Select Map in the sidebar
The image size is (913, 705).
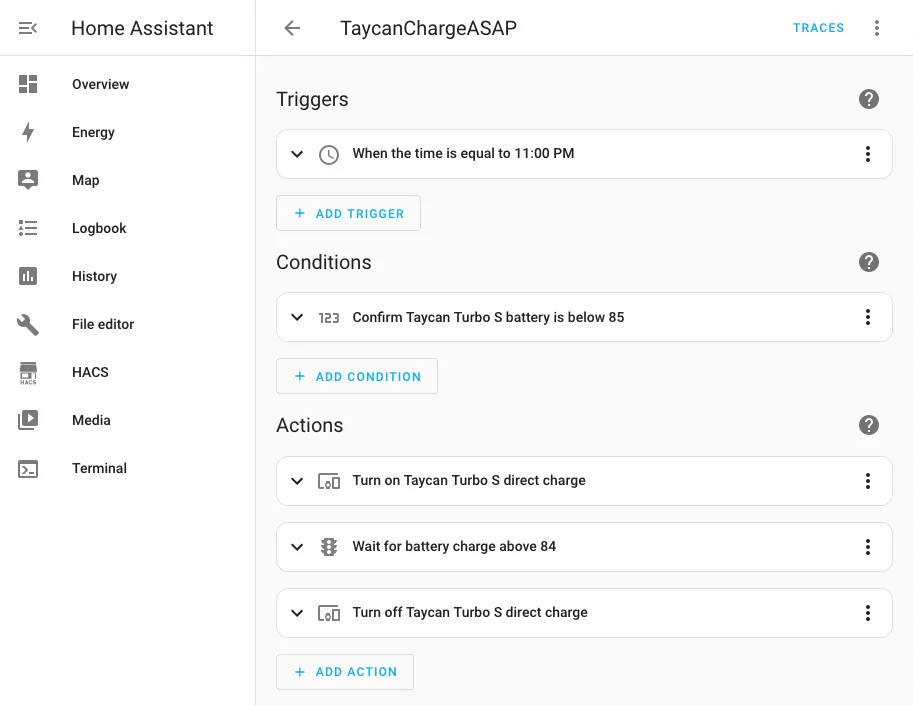(x=86, y=180)
